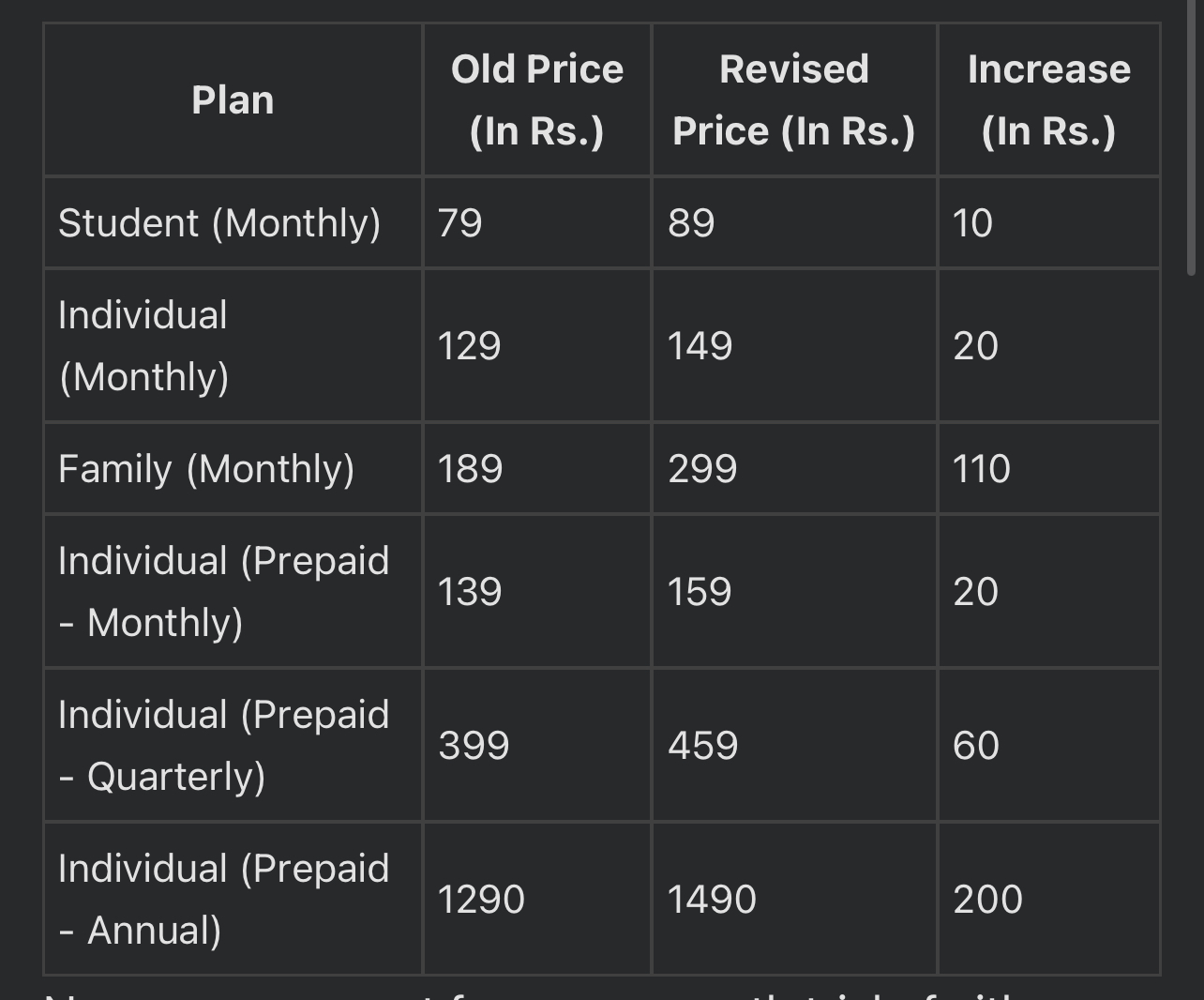Screen dimensions: 1204x1000
Task: Select the Family (Monthly) plan cell
Action: (233, 468)
